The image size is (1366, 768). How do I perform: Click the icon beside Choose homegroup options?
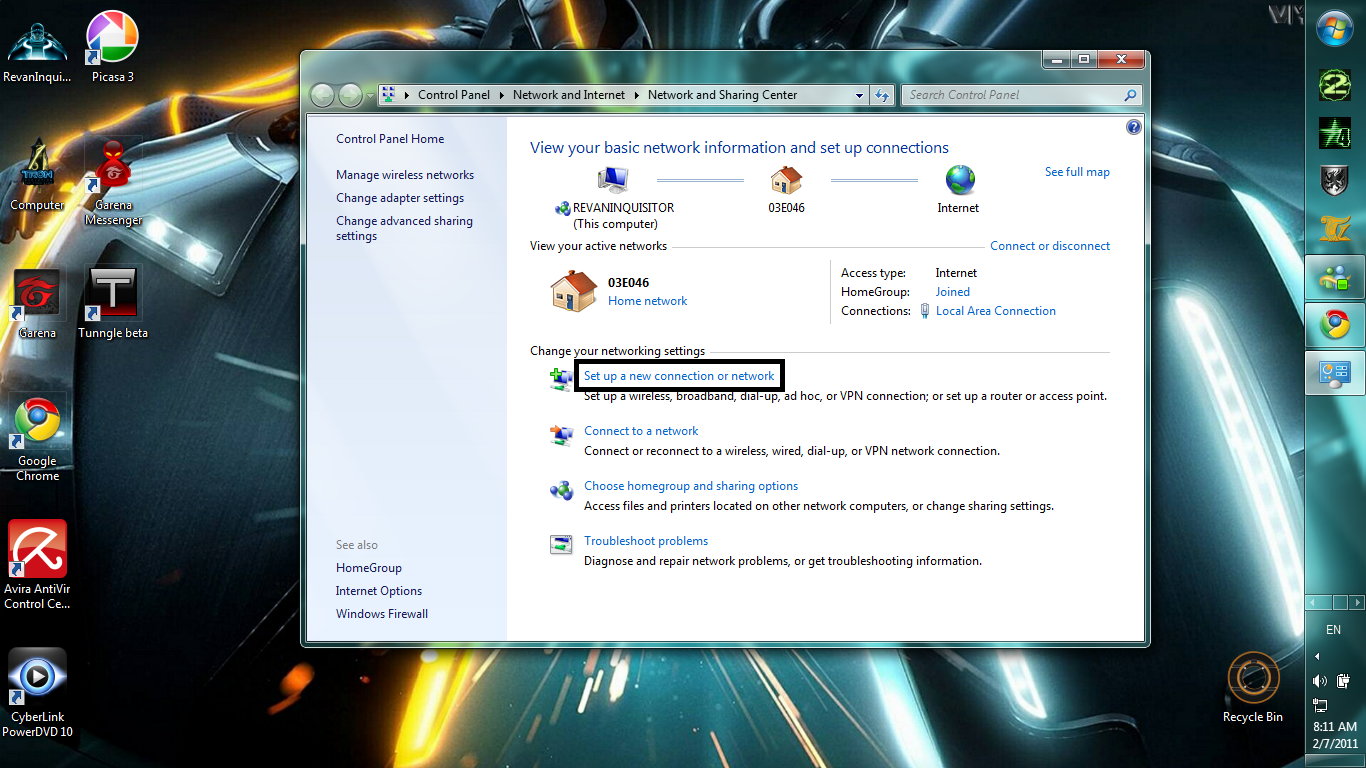(561, 490)
